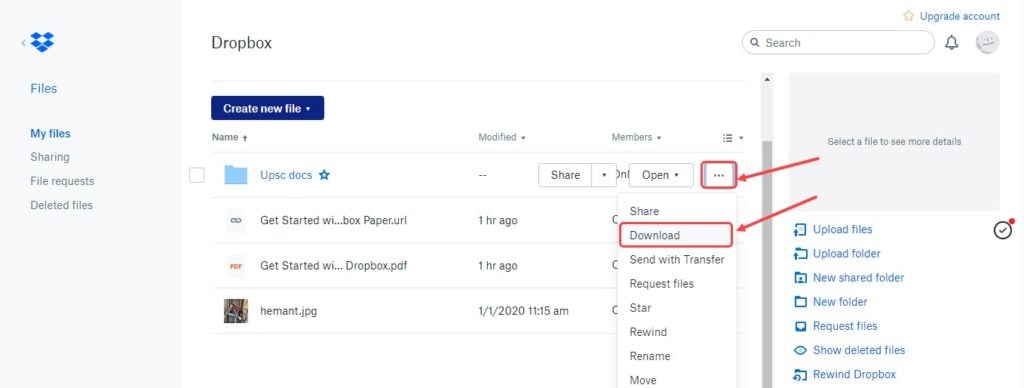
Task: Click New shared folder link
Action: 858,278
